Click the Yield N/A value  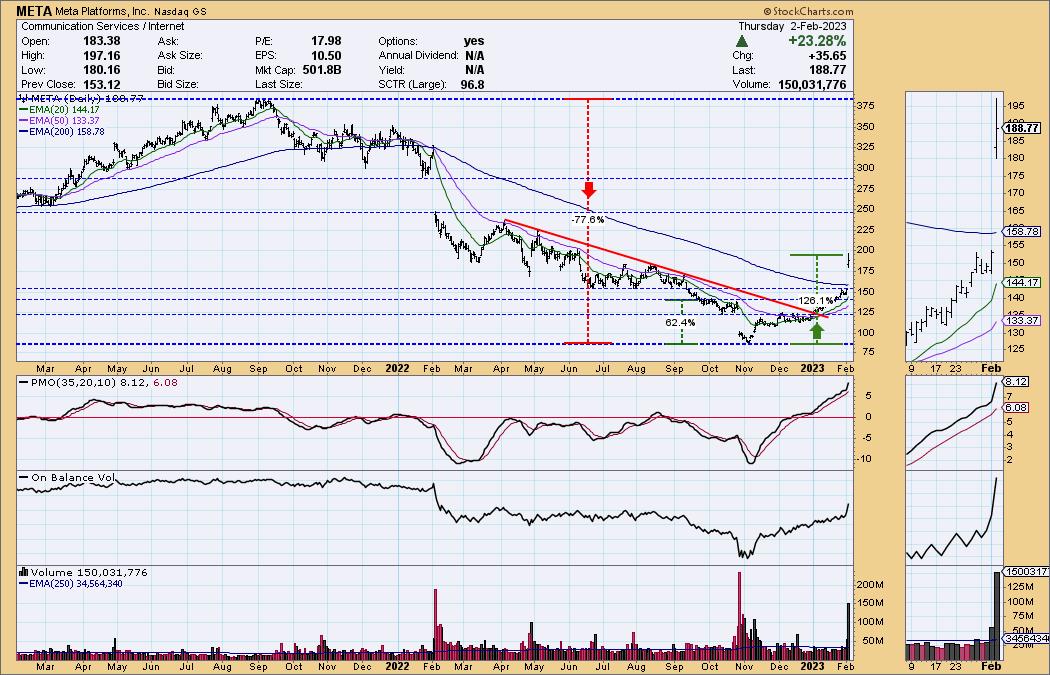pyautogui.click(x=474, y=70)
